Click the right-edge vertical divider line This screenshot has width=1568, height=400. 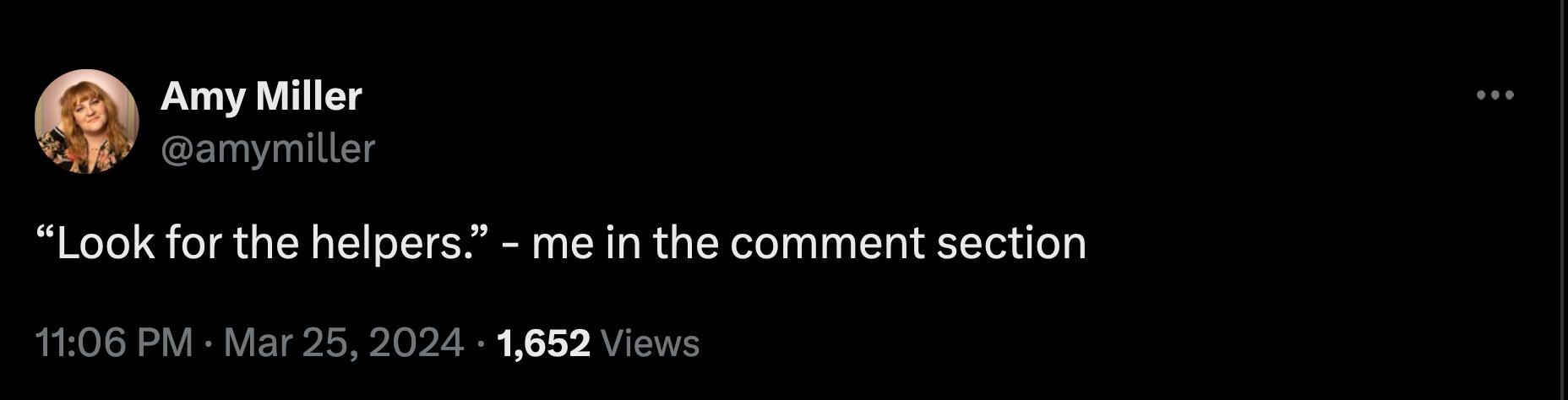pos(1562,200)
